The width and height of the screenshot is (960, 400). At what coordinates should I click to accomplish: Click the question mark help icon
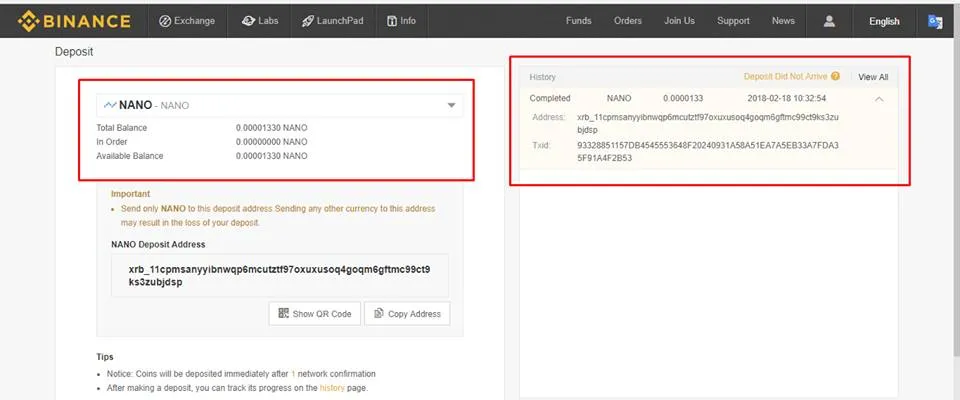click(x=836, y=77)
